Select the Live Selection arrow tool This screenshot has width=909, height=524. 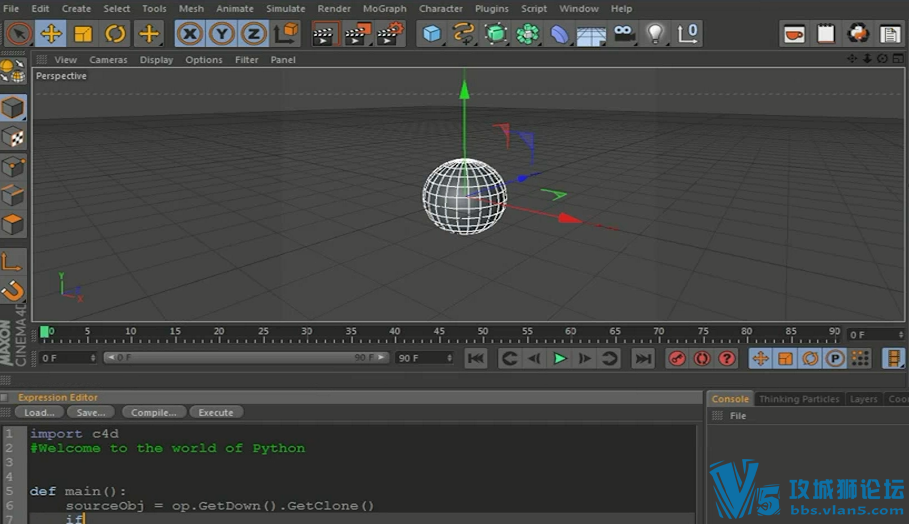19,34
